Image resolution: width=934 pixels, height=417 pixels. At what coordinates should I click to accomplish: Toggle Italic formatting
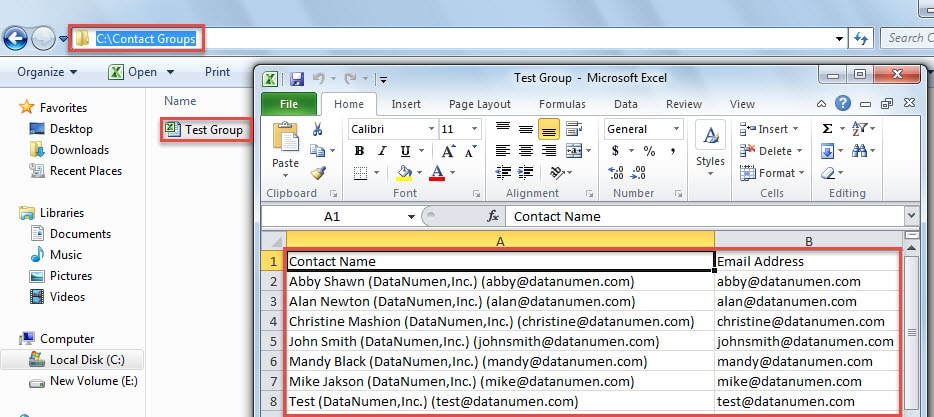[x=382, y=151]
